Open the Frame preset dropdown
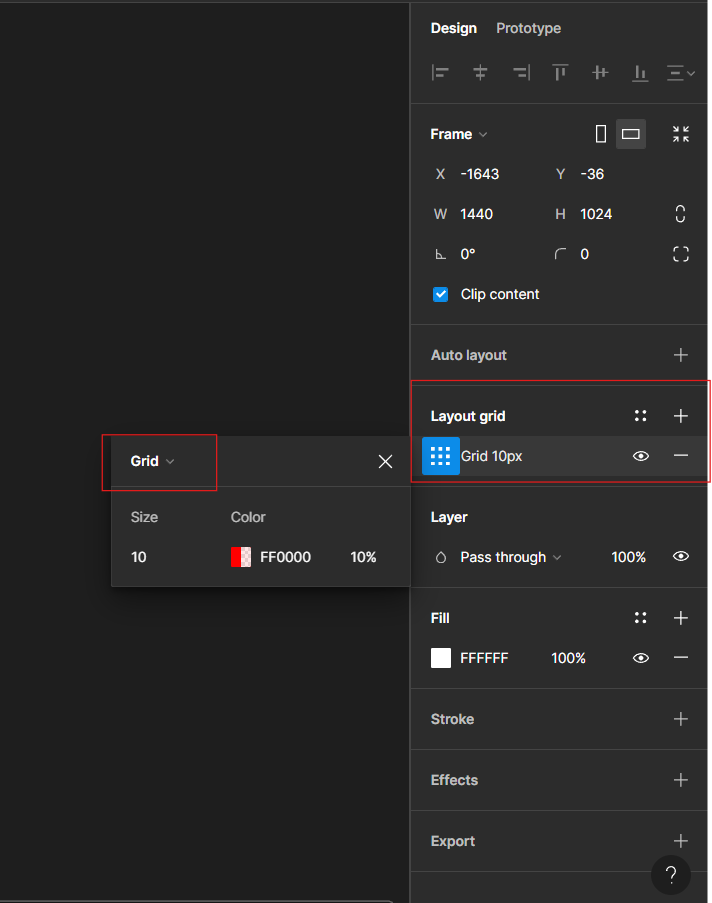 coord(459,134)
